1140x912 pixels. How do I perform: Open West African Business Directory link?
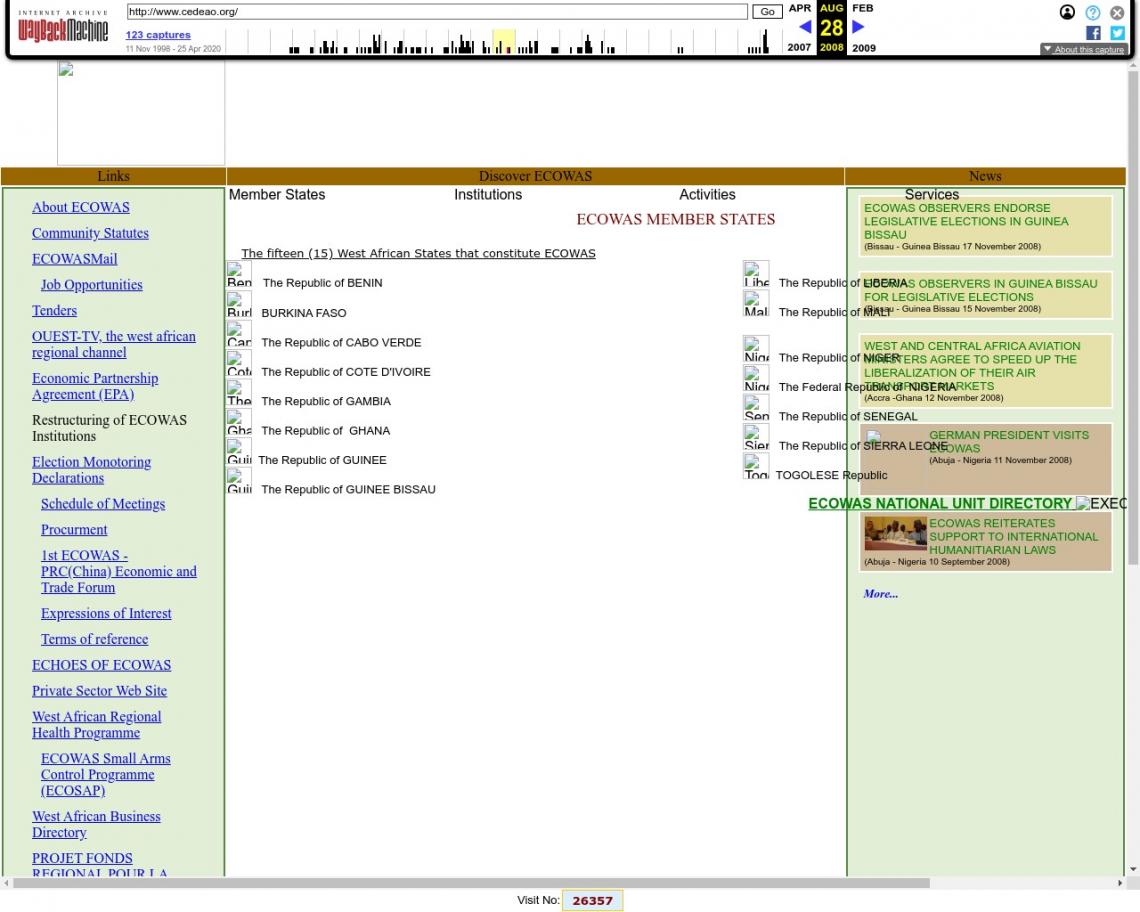pyautogui.click(x=96, y=825)
